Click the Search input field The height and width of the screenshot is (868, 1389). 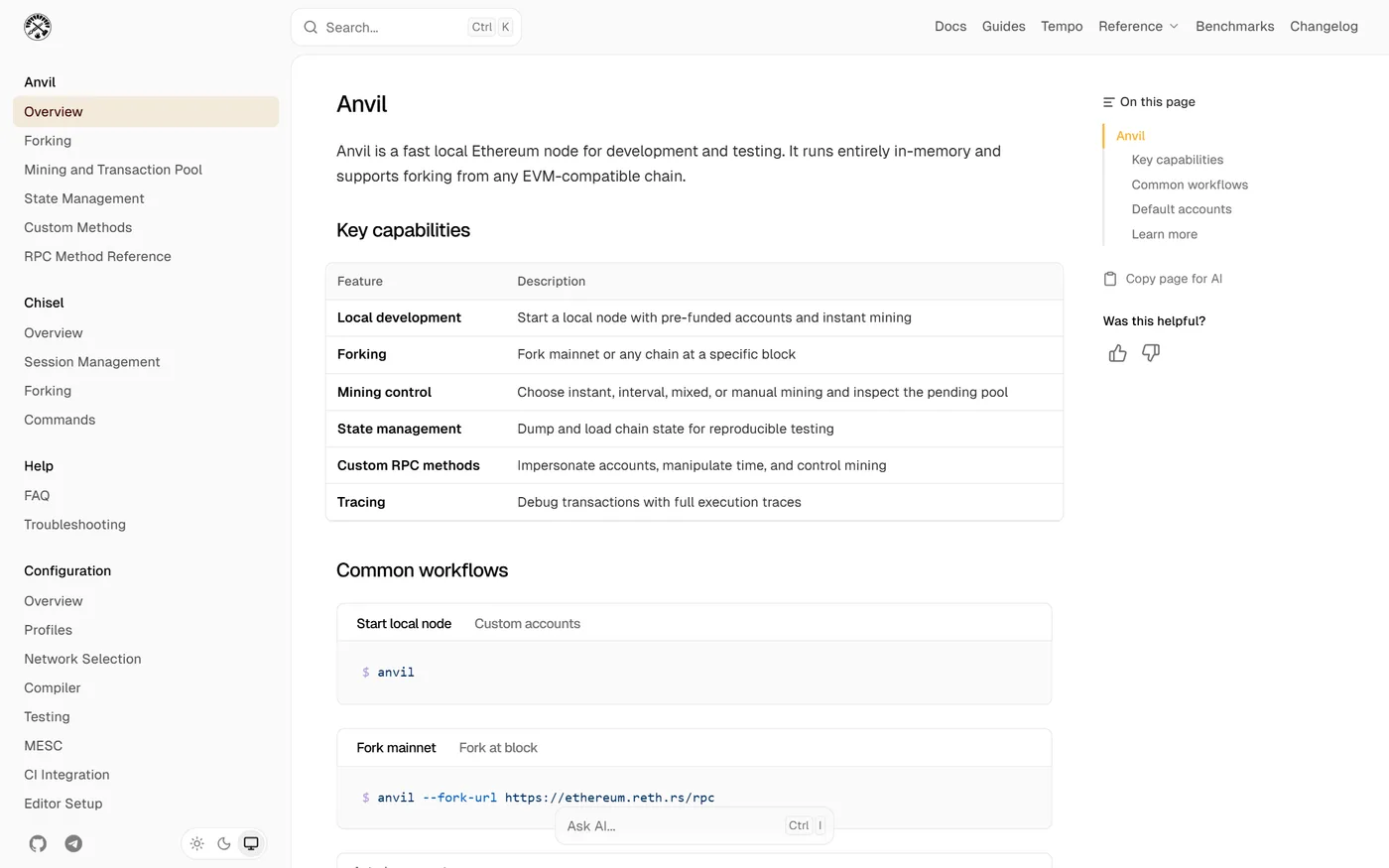(x=406, y=28)
